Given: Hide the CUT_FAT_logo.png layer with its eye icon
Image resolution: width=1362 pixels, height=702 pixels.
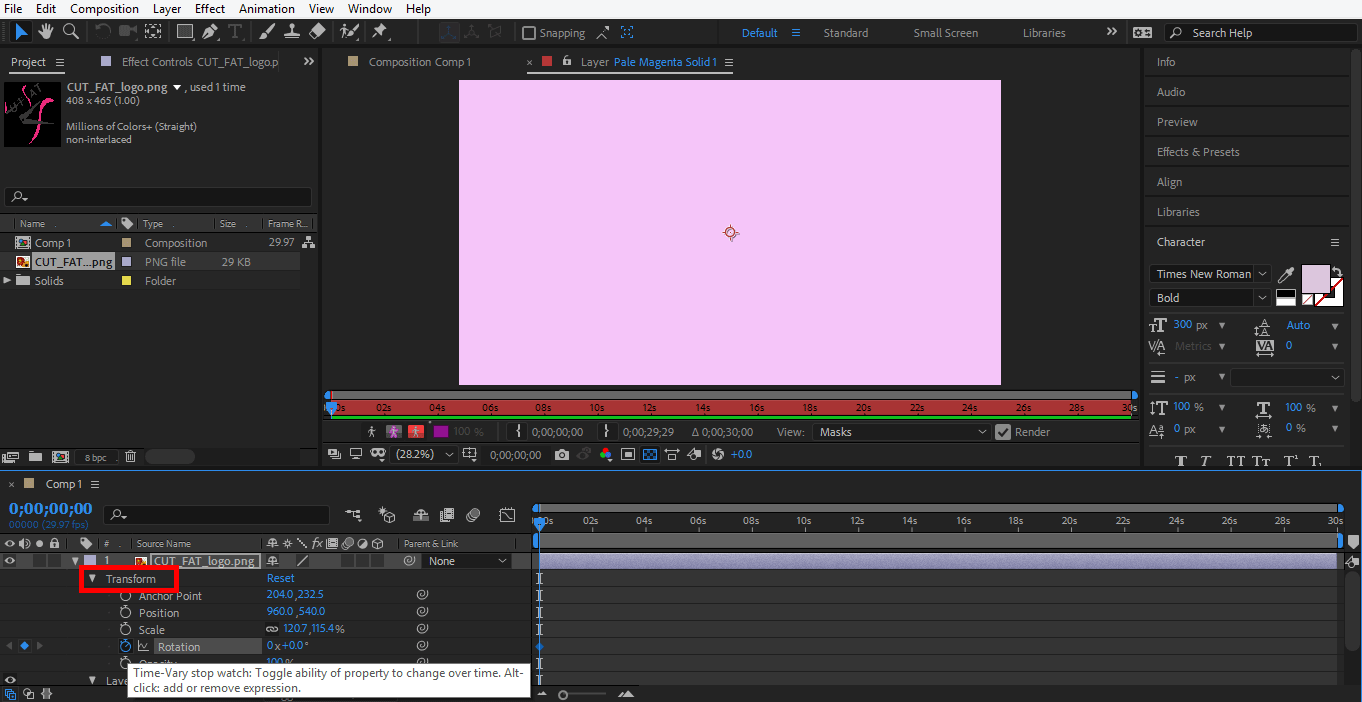Looking at the screenshot, I should click(x=10, y=561).
